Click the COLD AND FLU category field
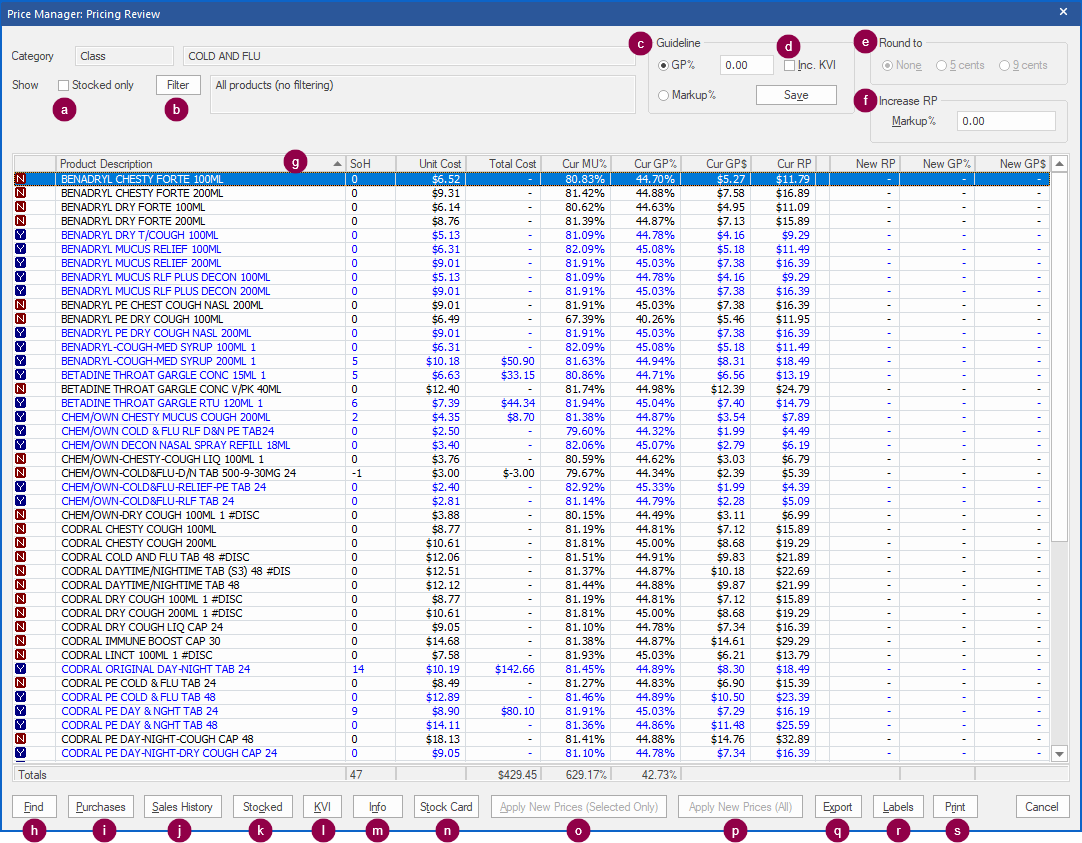The width and height of the screenshot is (1082, 843). coord(409,56)
